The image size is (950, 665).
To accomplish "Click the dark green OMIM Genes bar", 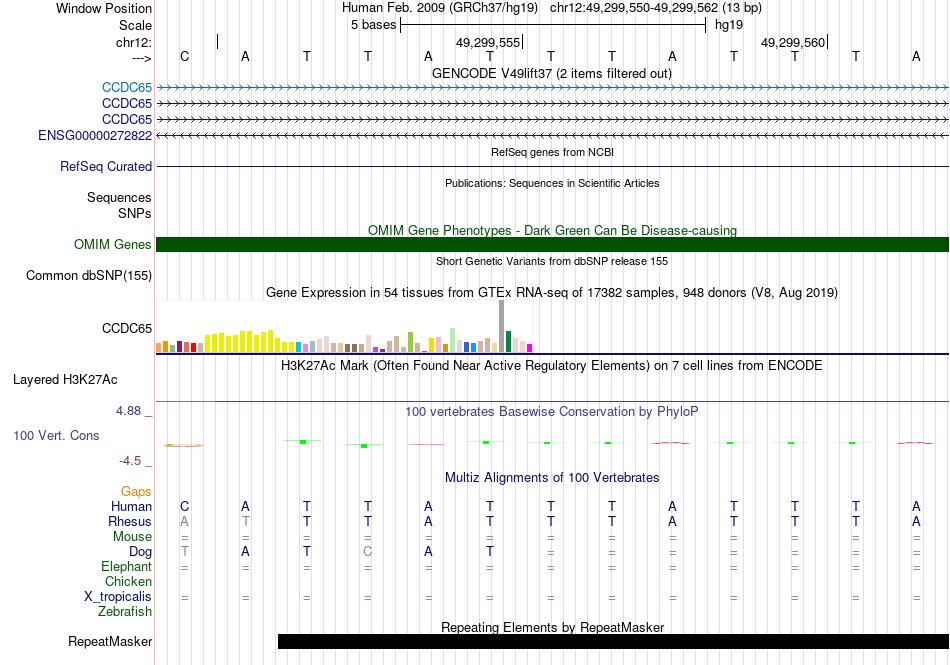I will tap(553, 245).
